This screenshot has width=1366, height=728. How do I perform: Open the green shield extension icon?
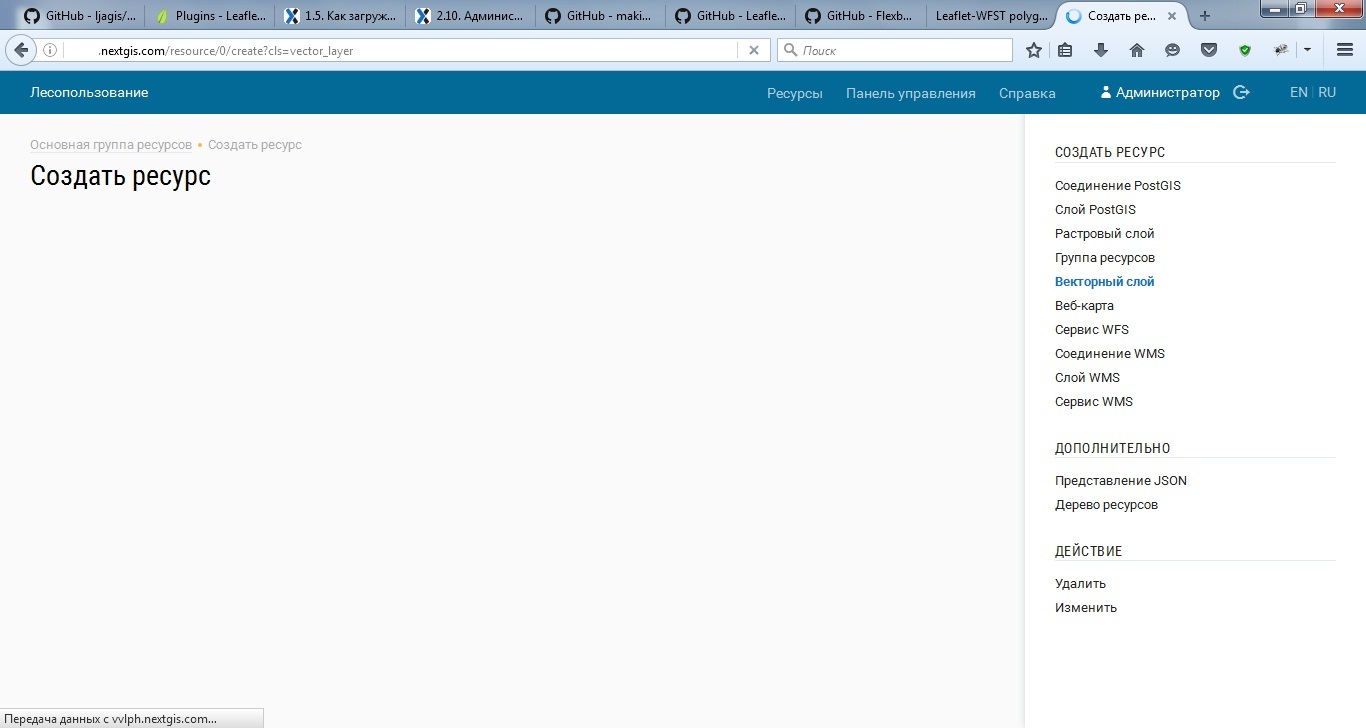(1245, 50)
